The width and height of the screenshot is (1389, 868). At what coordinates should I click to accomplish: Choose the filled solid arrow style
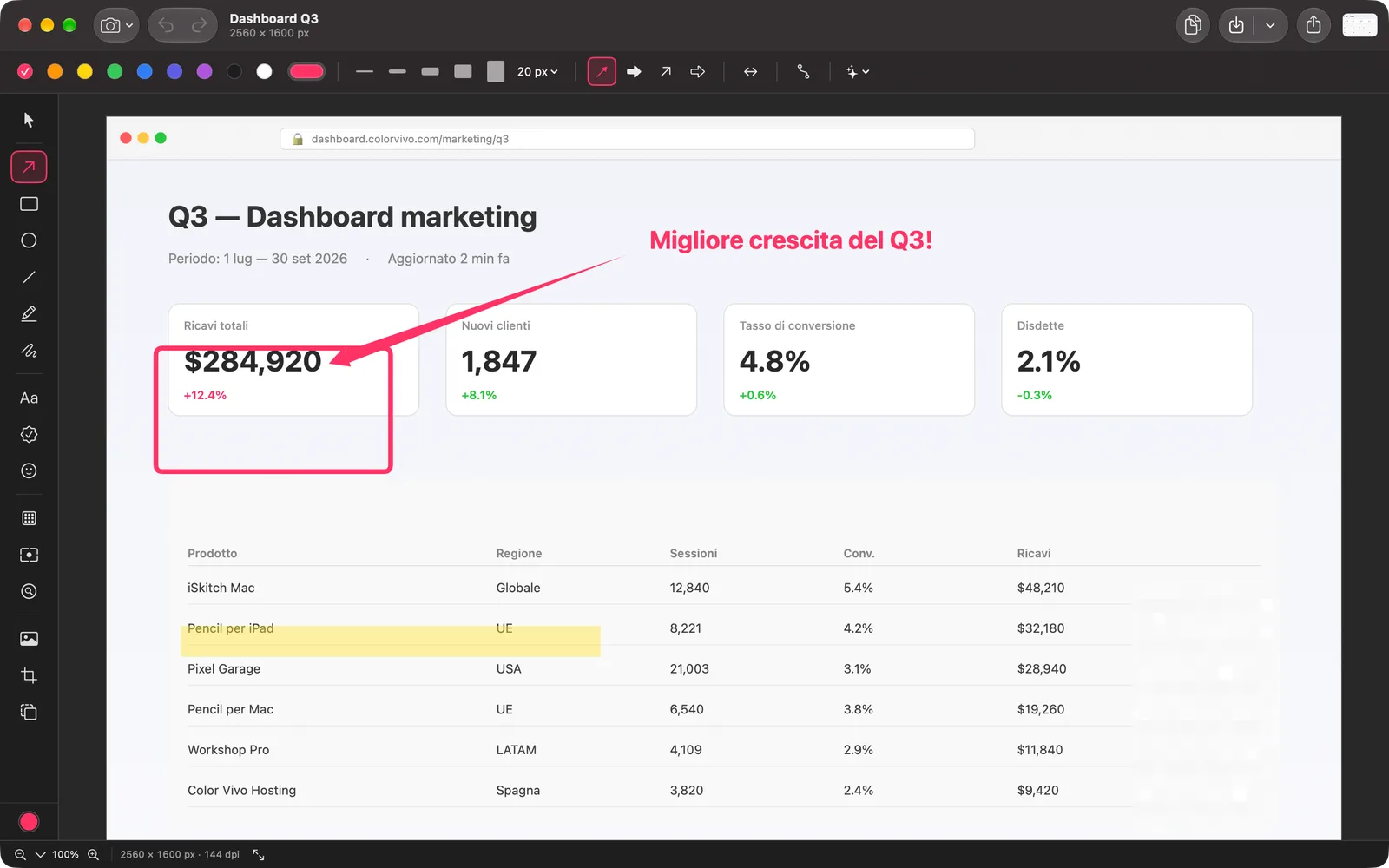[x=634, y=72]
